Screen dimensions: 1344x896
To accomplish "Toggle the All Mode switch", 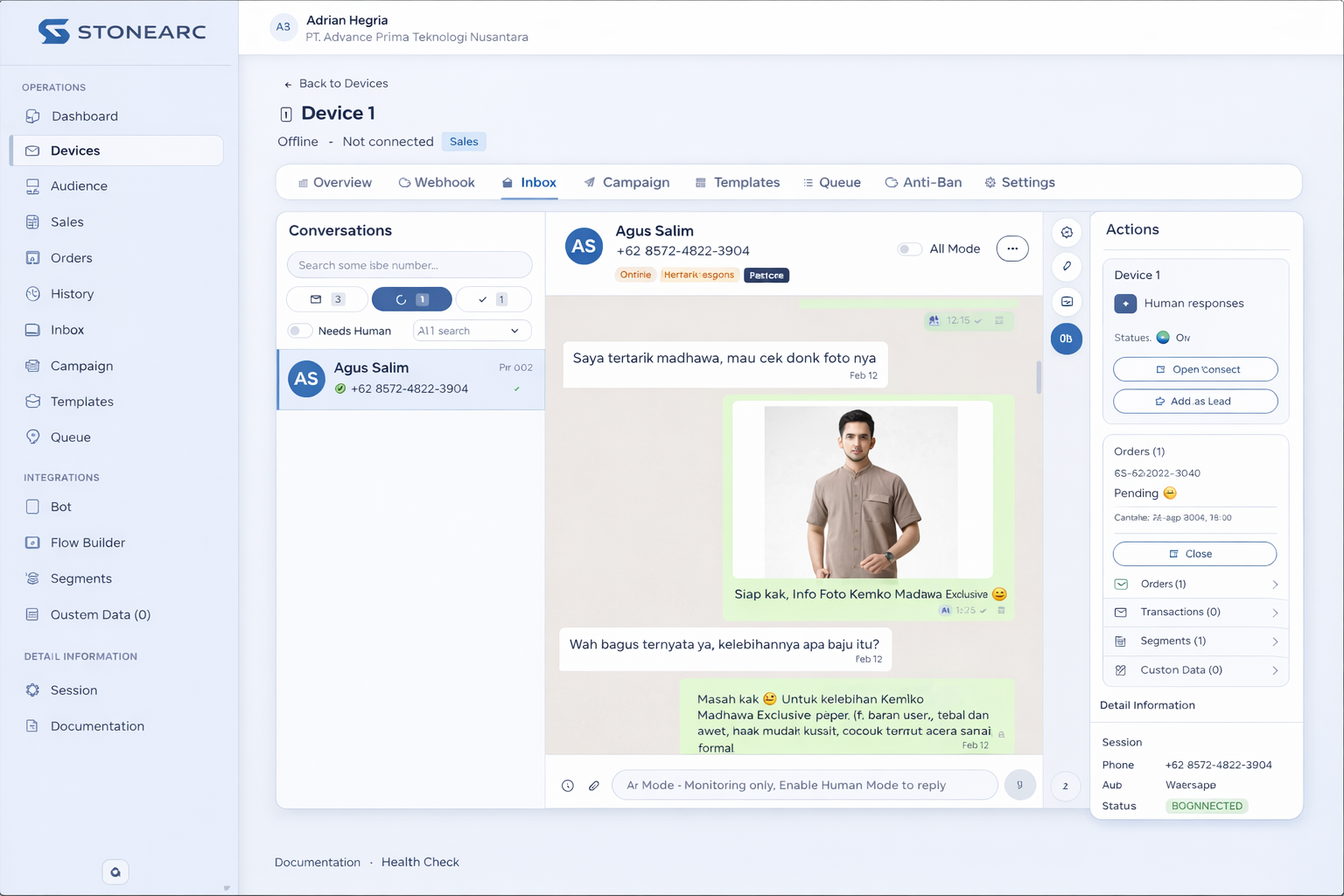I will [910, 249].
